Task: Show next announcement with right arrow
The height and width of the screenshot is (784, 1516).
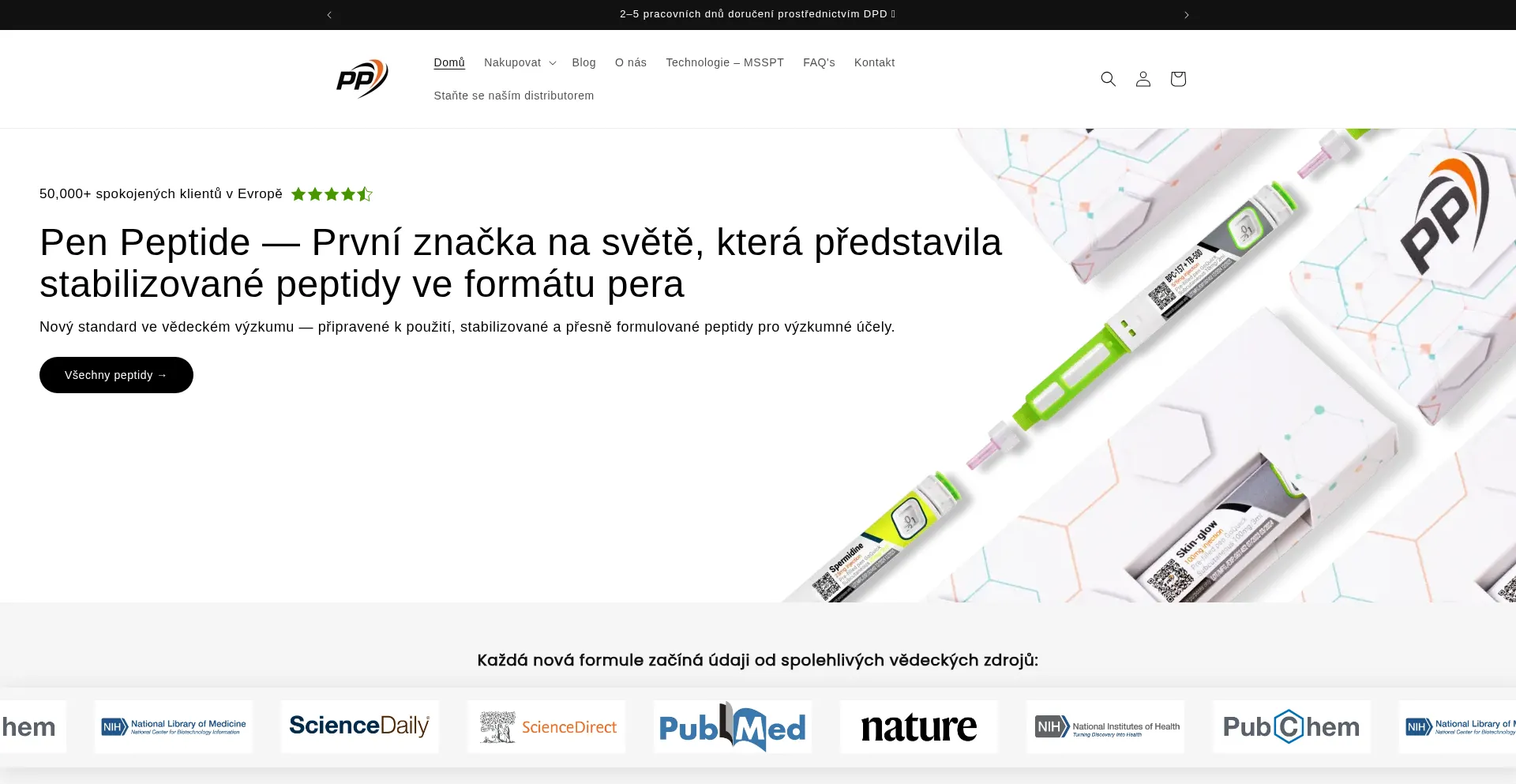Action: (x=1187, y=15)
